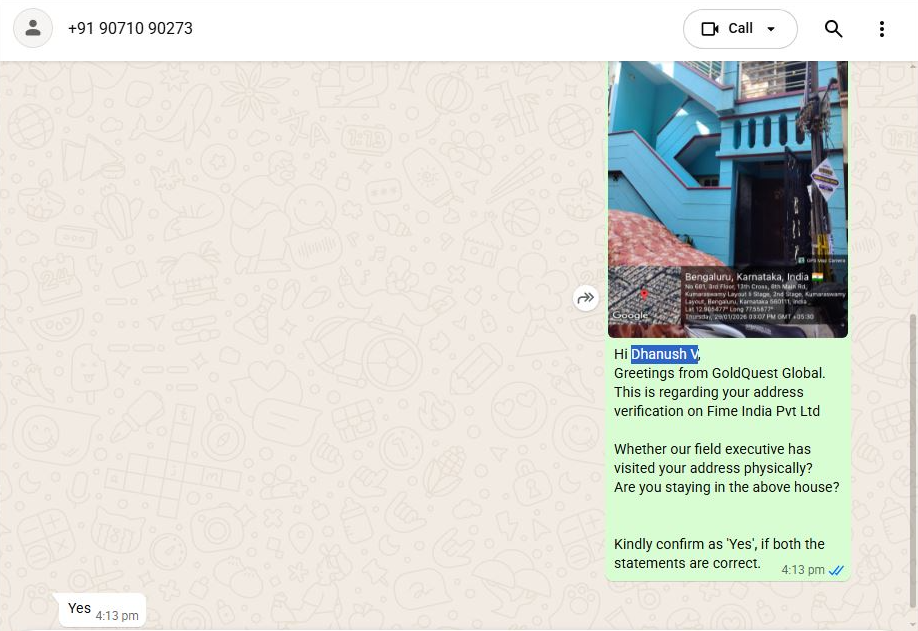Click the Bengaluru, Karnataka, India caption

pyautogui.click(x=746, y=276)
